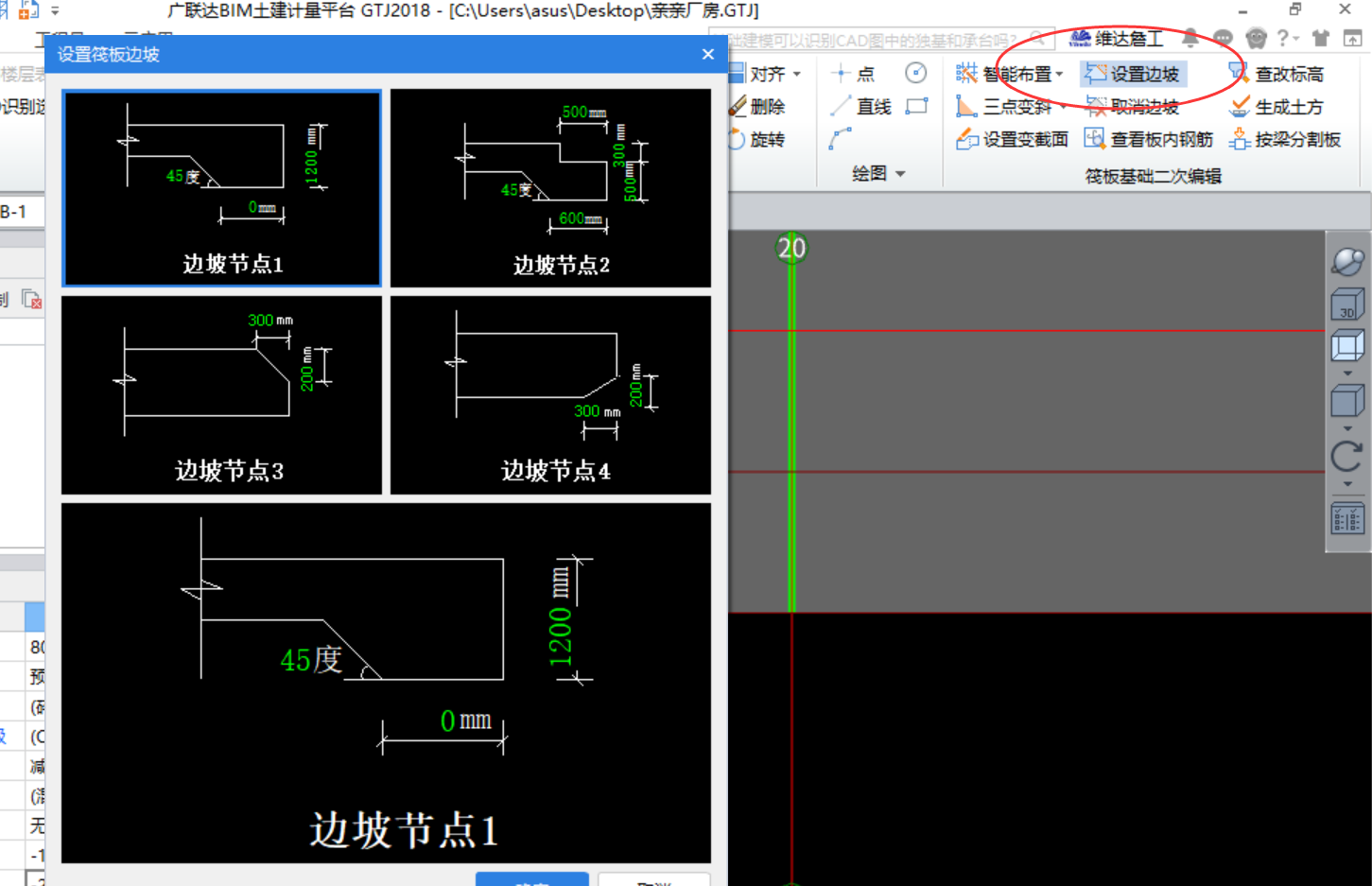Click axis marker 20 in drawing area
The width and height of the screenshot is (1372, 886).
click(791, 249)
